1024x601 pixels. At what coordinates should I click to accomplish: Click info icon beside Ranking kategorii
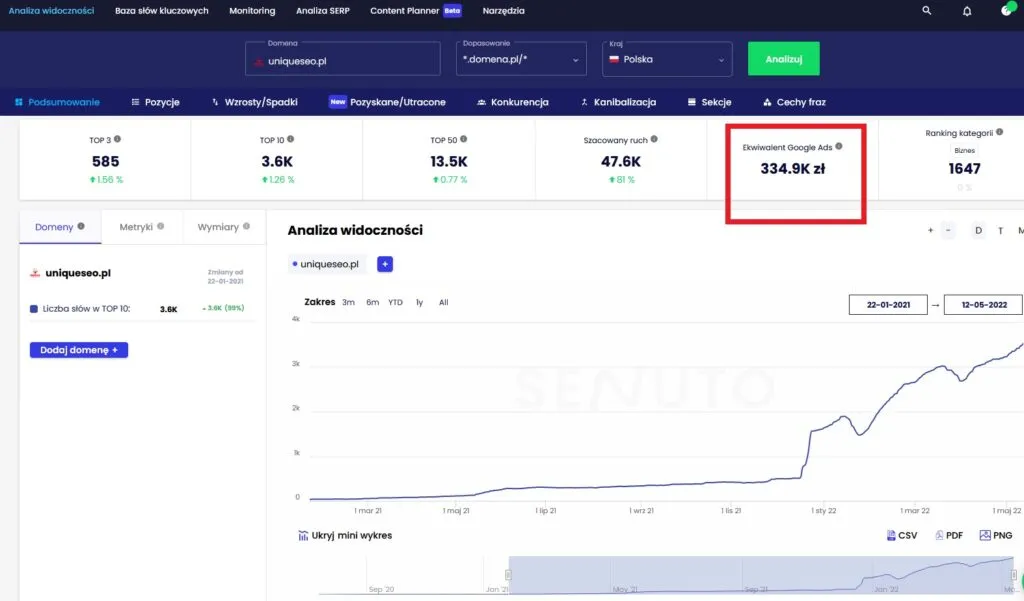click(1000, 132)
